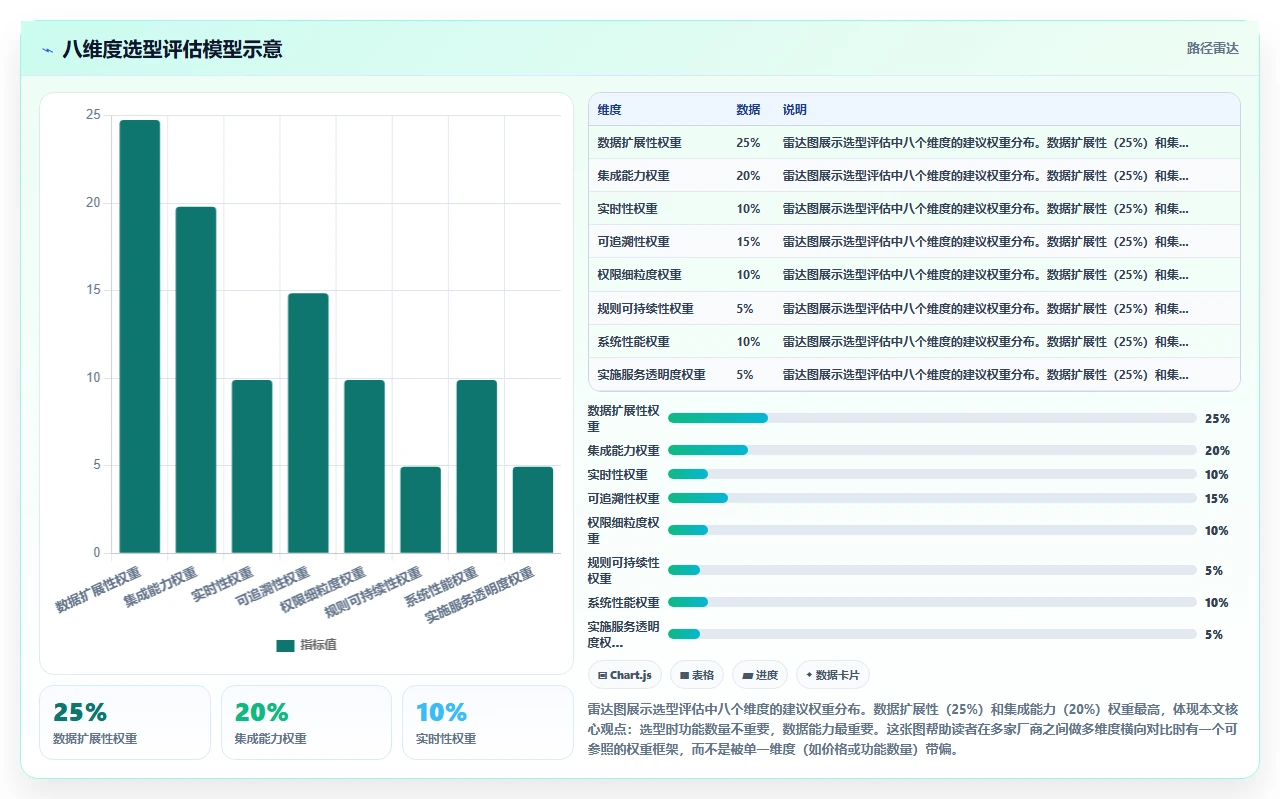This screenshot has width=1280, height=799.
Task: Click the Chart.js chip icon
Action: (602, 676)
